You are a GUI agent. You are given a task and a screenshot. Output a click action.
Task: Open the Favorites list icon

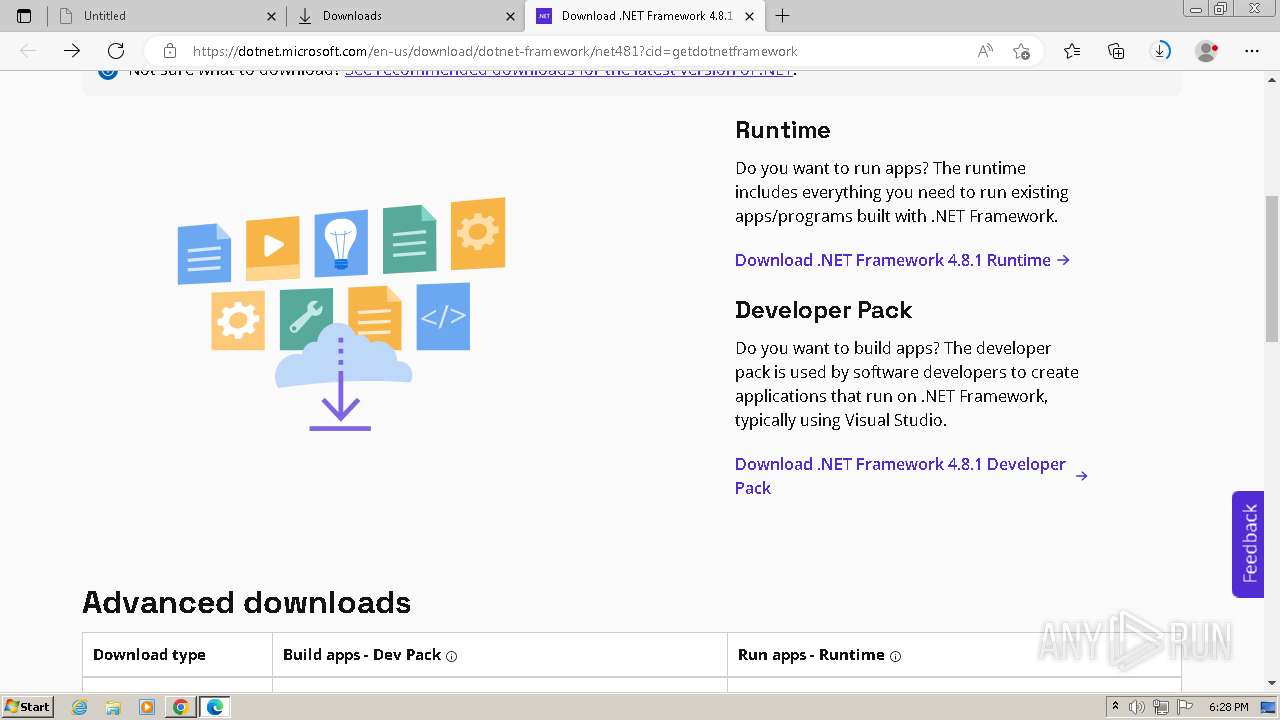[1072, 51]
